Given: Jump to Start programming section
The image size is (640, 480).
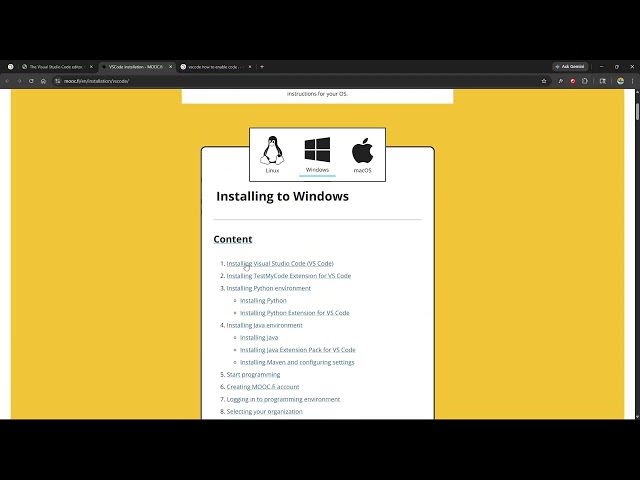Looking at the screenshot, I should [253, 374].
